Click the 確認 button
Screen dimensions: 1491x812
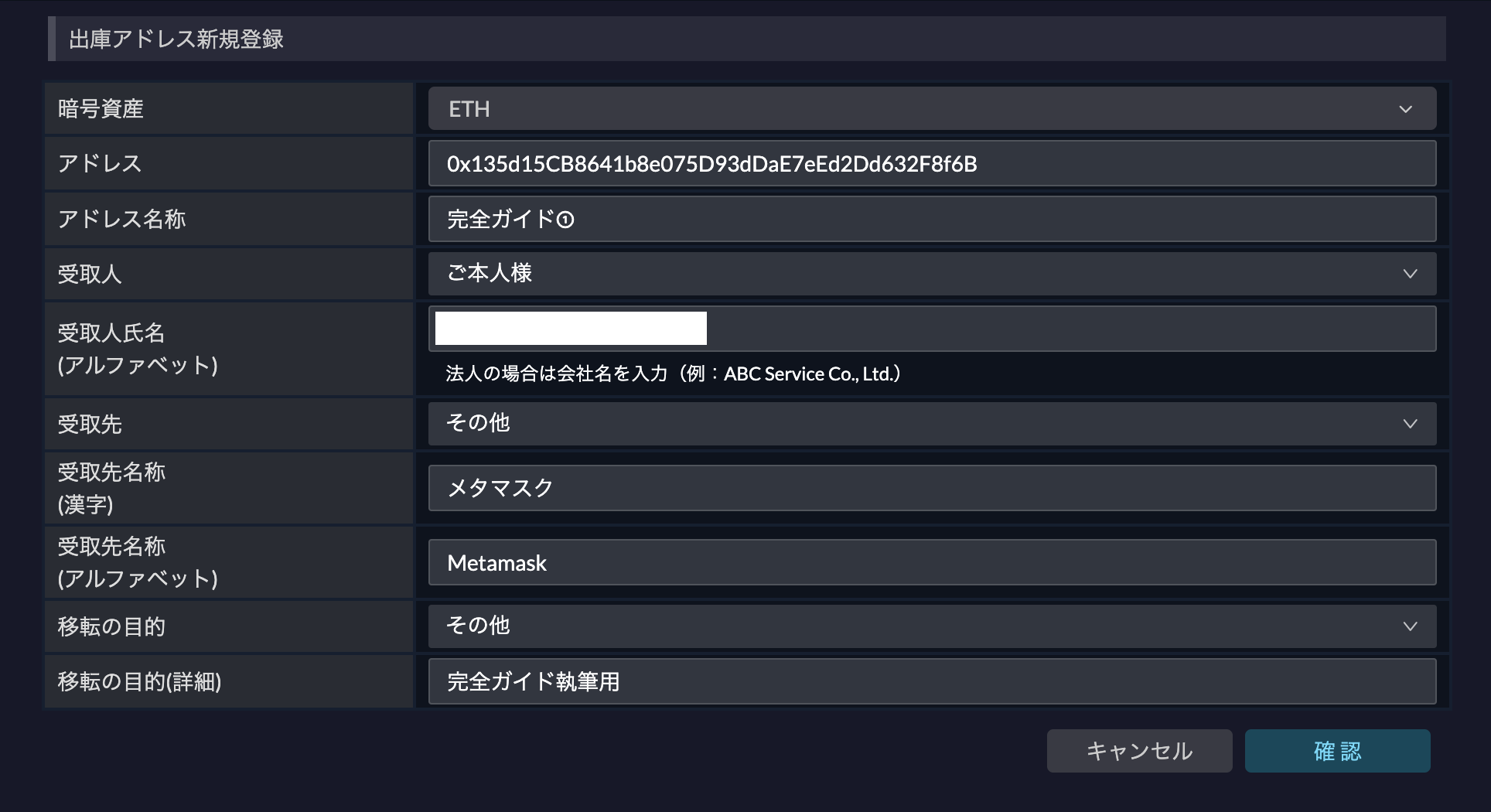1337,751
